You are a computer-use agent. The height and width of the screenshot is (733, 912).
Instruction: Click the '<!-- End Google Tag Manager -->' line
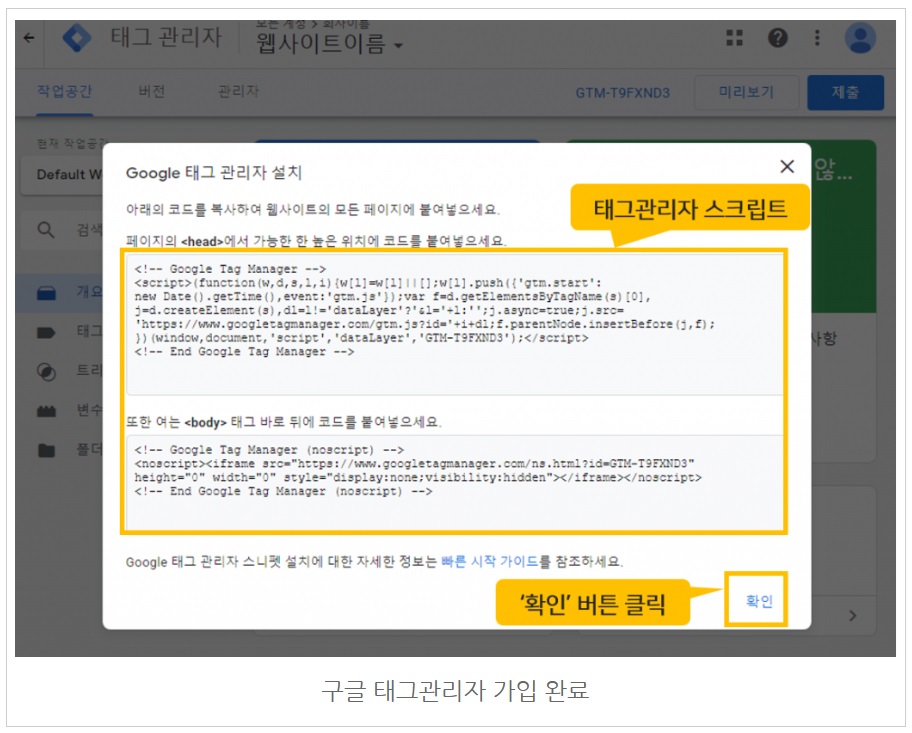click(x=244, y=352)
